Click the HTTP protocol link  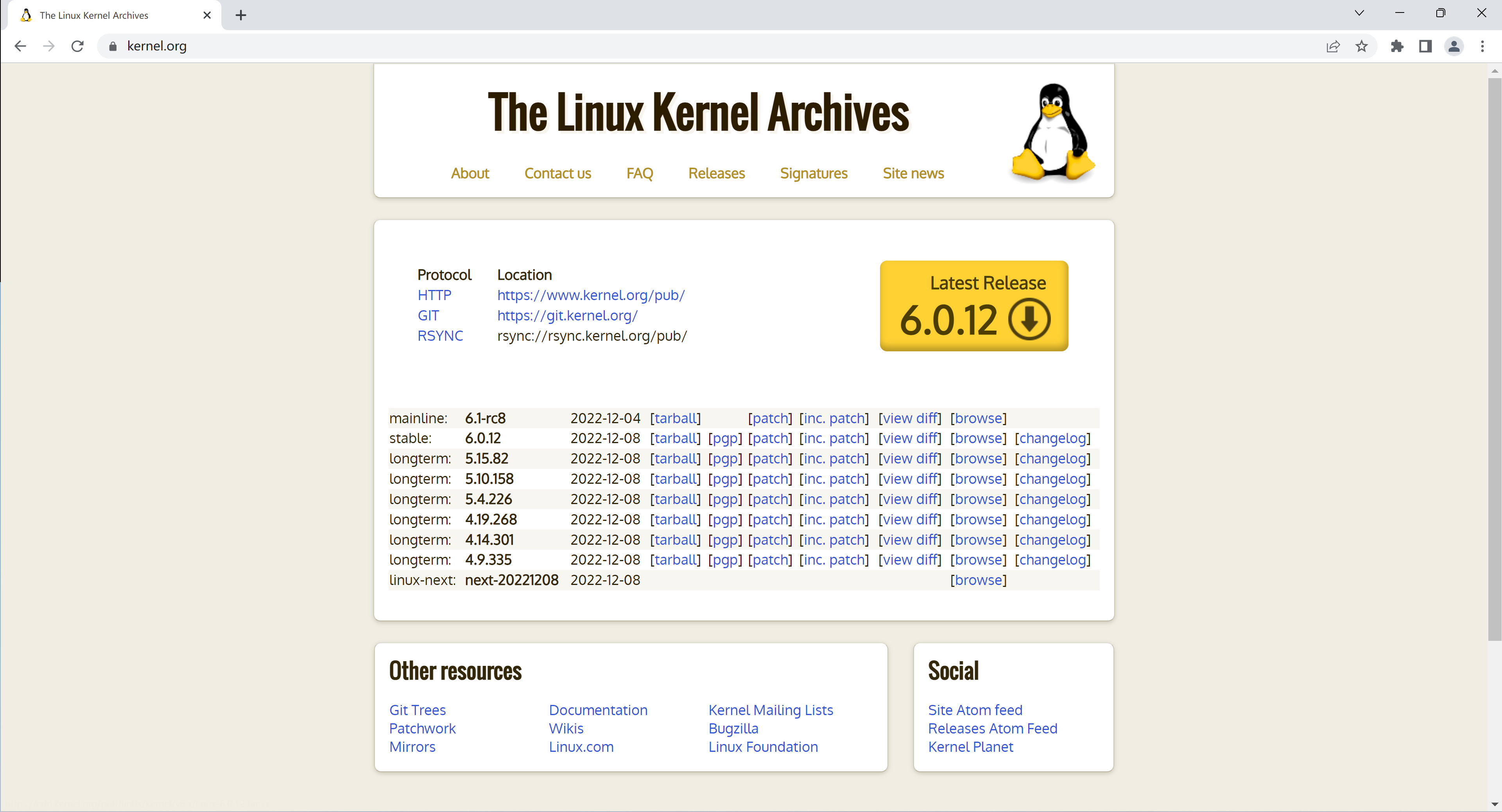coord(434,295)
